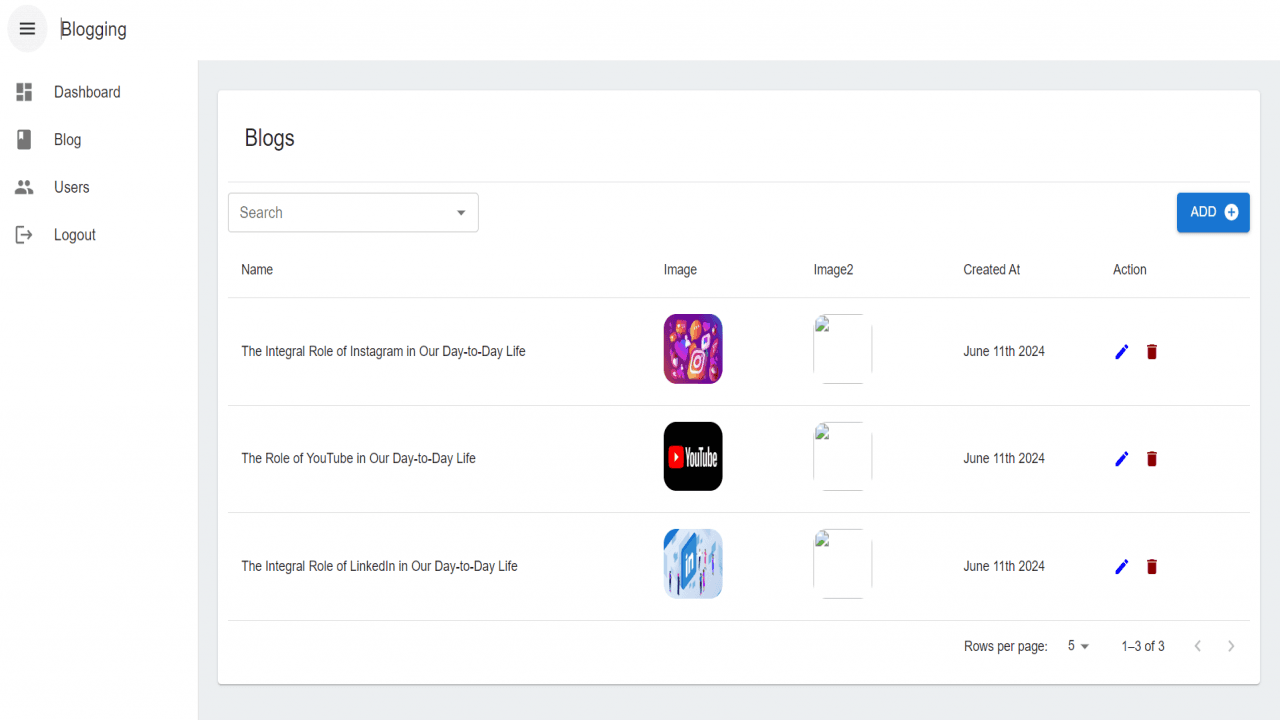Click June 11th 2024 in YouTube row
Screen dimensions: 1280x720
pos(1004,458)
